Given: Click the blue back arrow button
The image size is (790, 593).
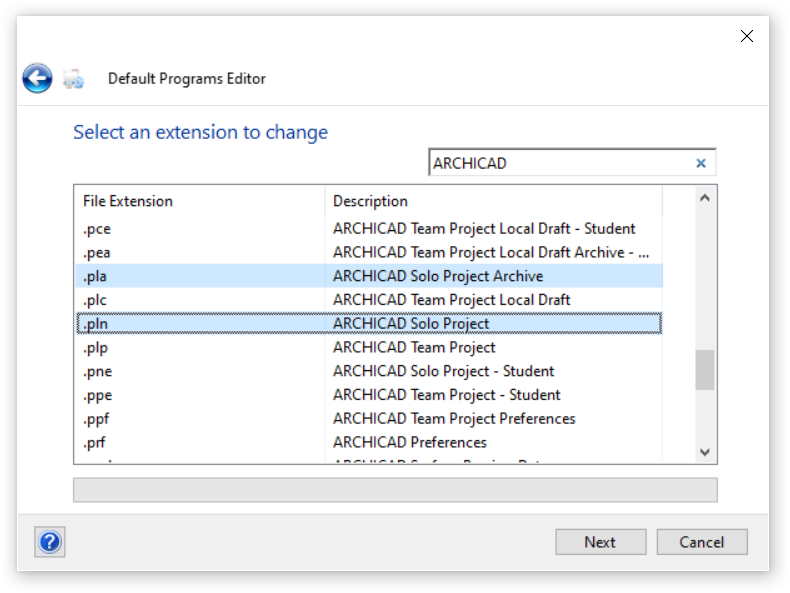Looking at the screenshot, I should pos(37,78).
